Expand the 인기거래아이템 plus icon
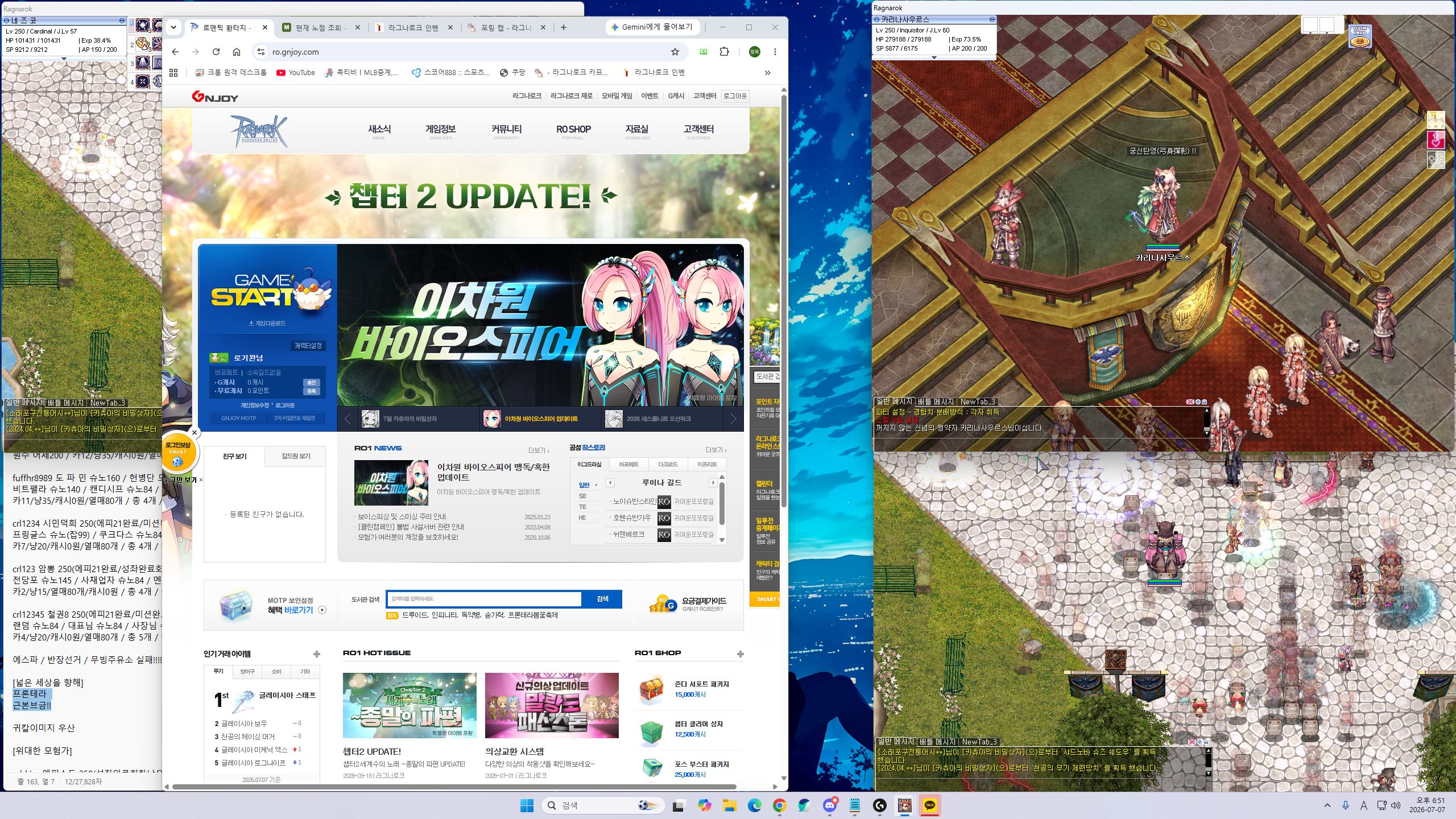The height and width of the screenshot is (819, 1456). coord(317,654)
